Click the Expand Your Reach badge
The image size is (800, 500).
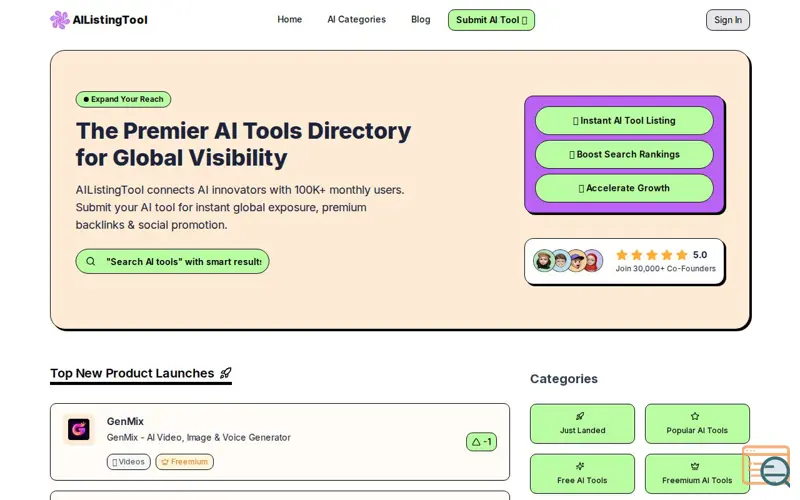point(123,99)
